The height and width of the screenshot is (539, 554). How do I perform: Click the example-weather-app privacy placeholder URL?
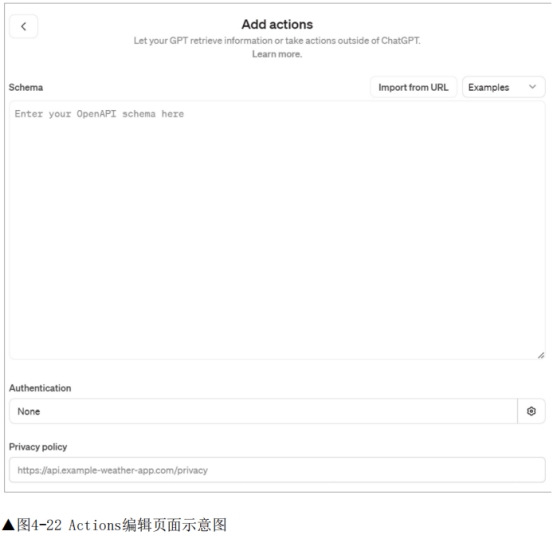112,470
